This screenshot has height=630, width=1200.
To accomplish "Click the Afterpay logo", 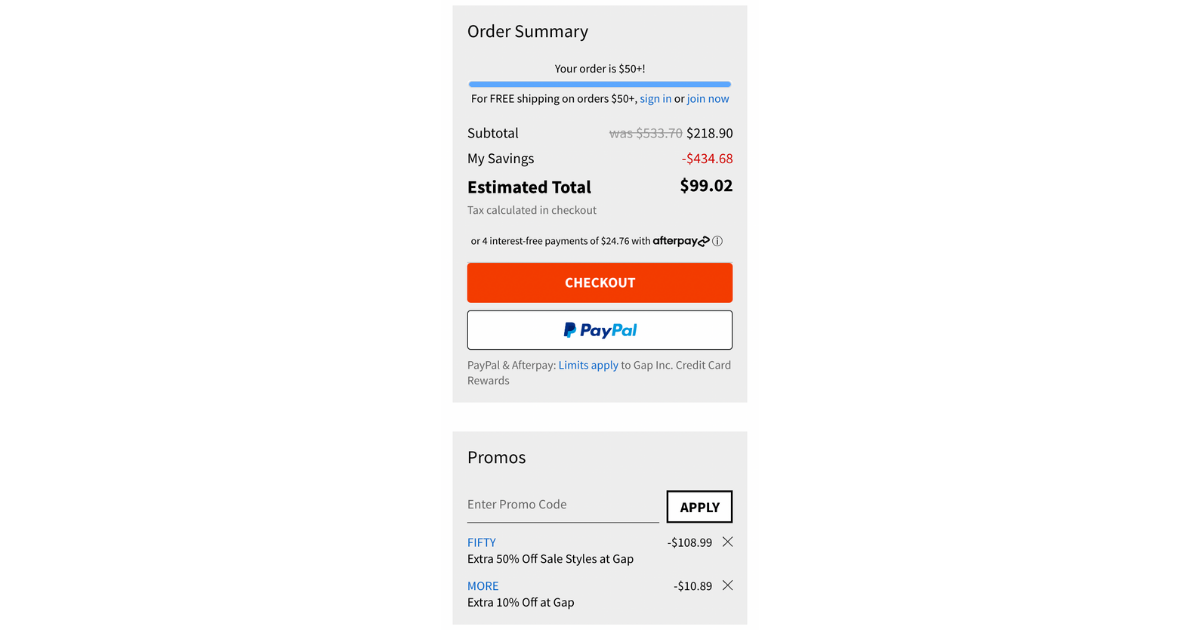I will (x=681, y=241).
